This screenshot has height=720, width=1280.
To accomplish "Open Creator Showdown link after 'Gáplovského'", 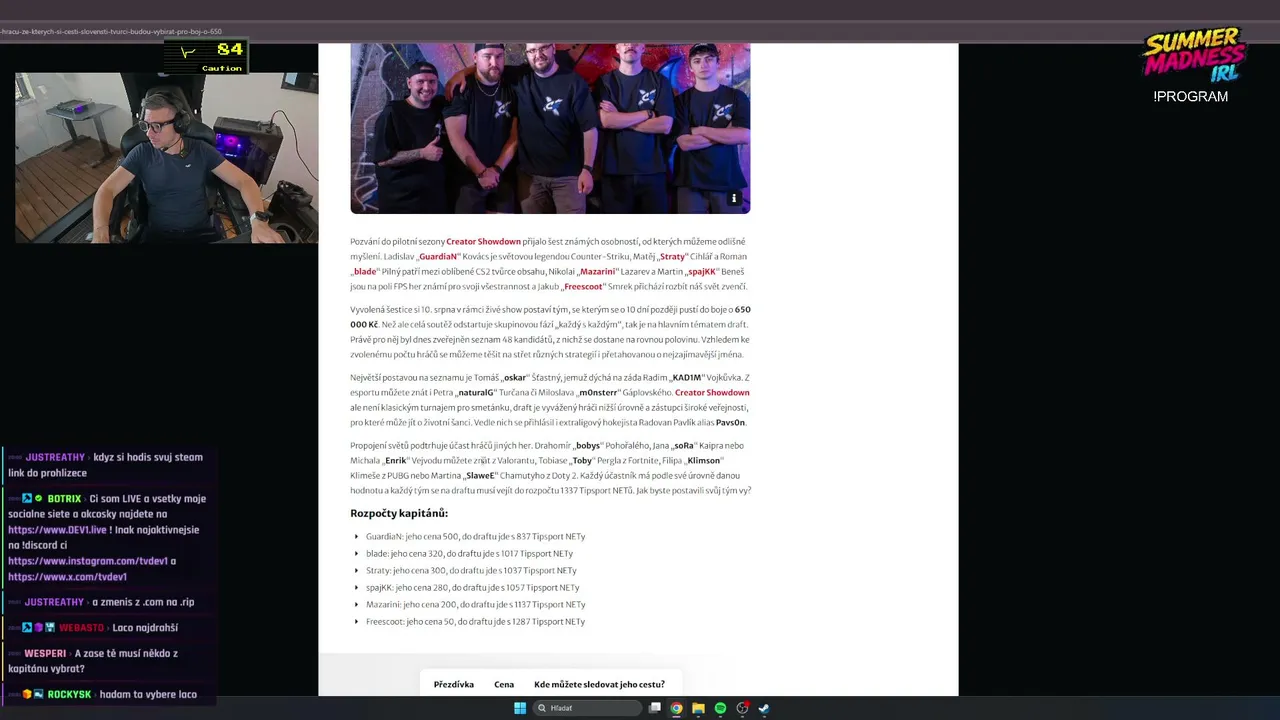I will (712, 392).
